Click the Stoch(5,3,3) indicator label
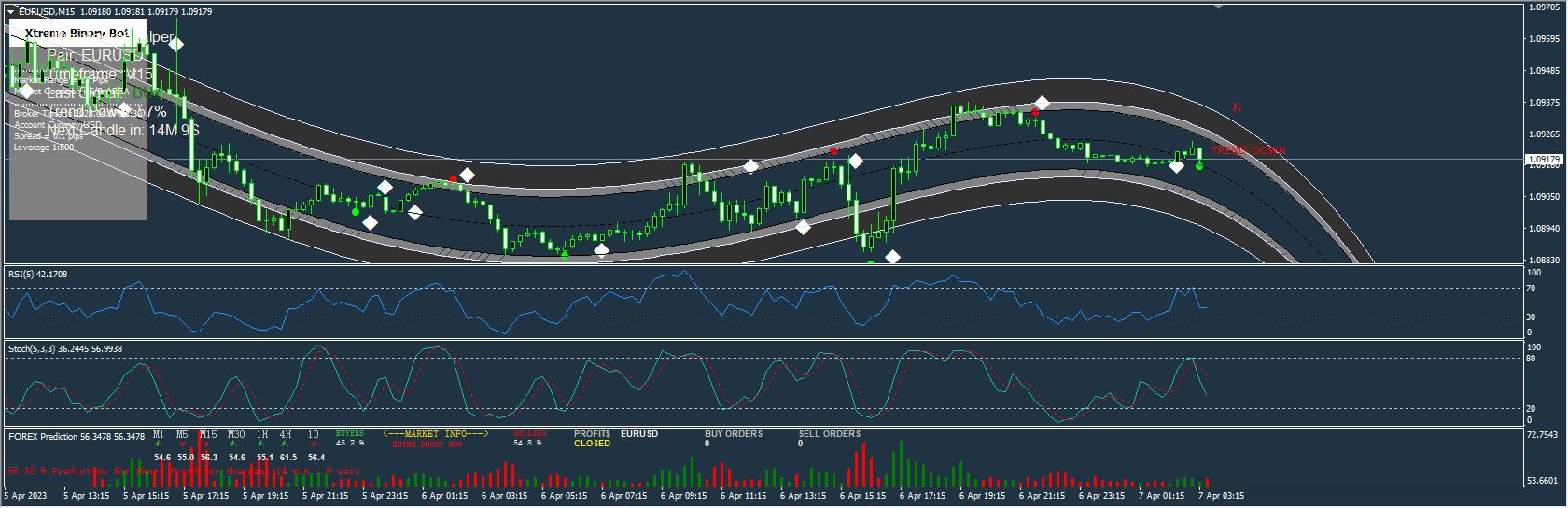The width and height of the screenshot is (1568, 508). 64,349
